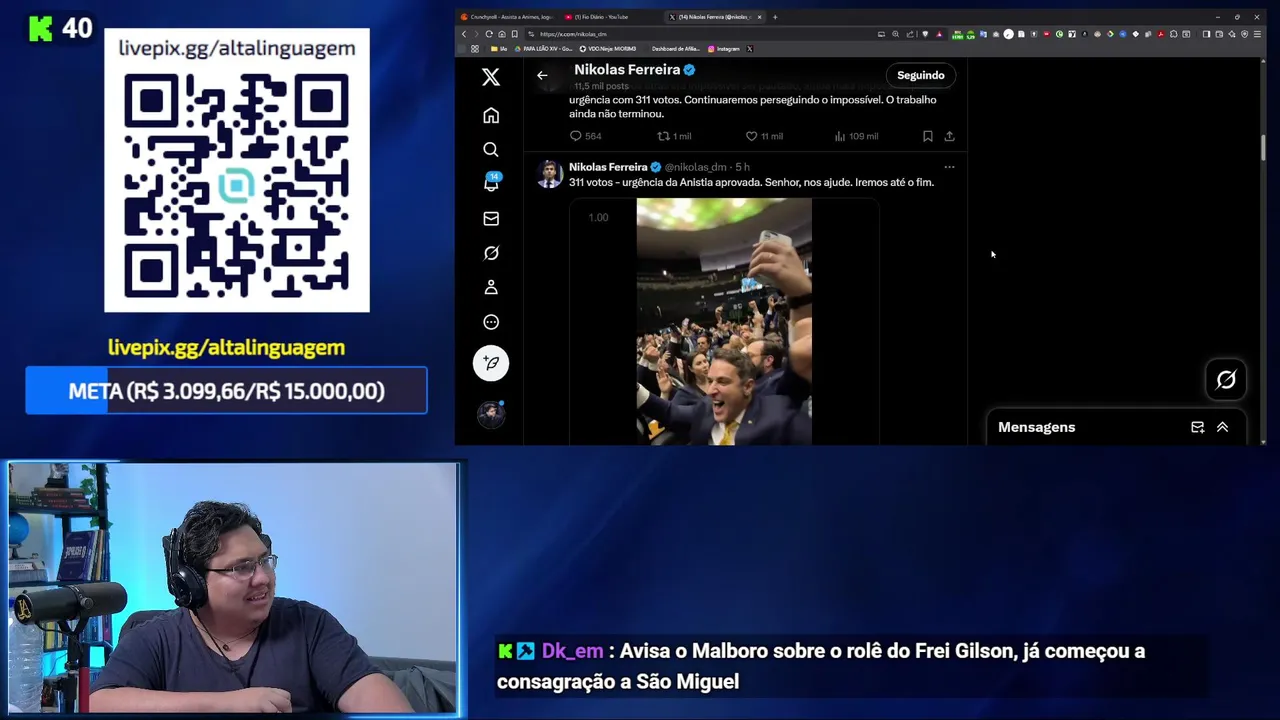Select the Nikolas Ferreira X tab
Screen dimensions: 1280x720
(x=712, y=17)
